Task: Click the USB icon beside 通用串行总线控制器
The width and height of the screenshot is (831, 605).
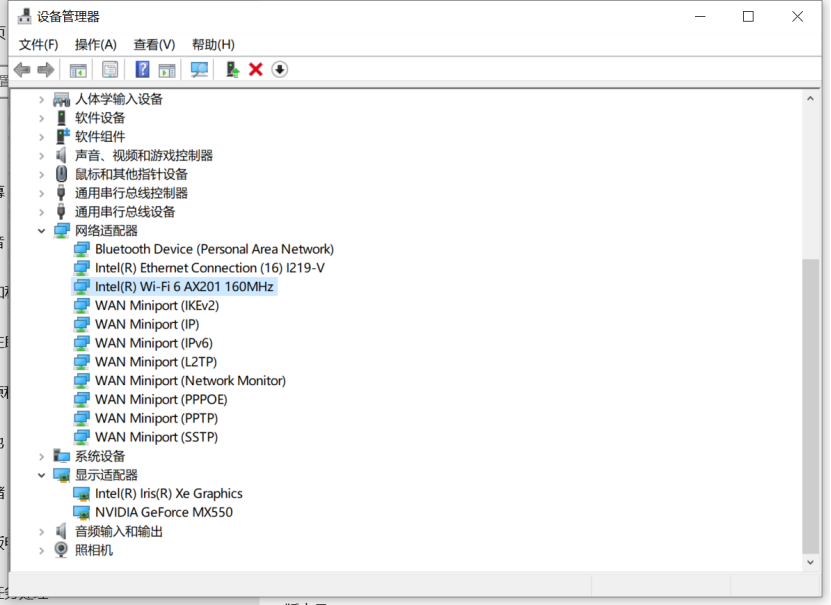Action: 61,193
